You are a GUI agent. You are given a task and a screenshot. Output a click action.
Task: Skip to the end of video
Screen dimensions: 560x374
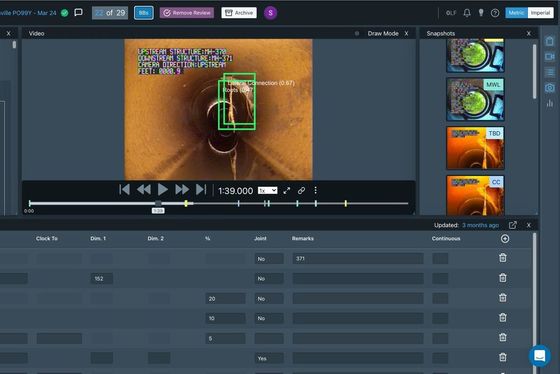coord(201,190)
